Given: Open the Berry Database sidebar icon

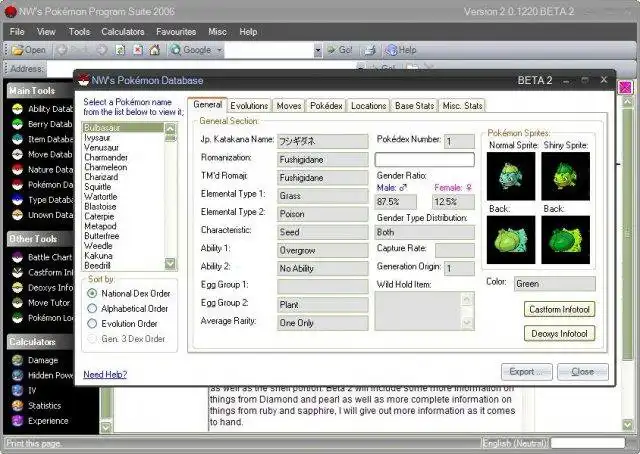Looking at the screenshot, I should point(17,124).
